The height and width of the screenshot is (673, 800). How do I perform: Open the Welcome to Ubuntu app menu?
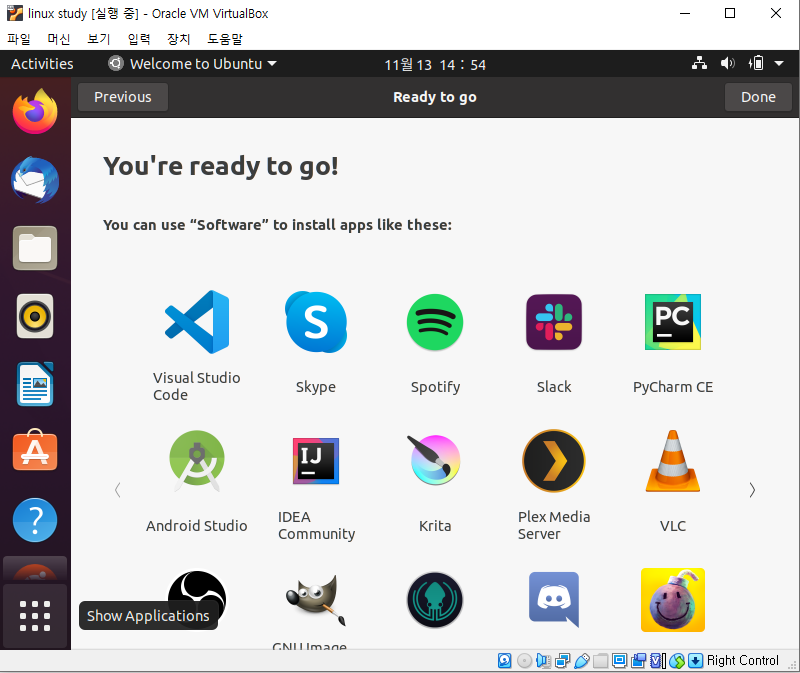[x=192, y=64]
